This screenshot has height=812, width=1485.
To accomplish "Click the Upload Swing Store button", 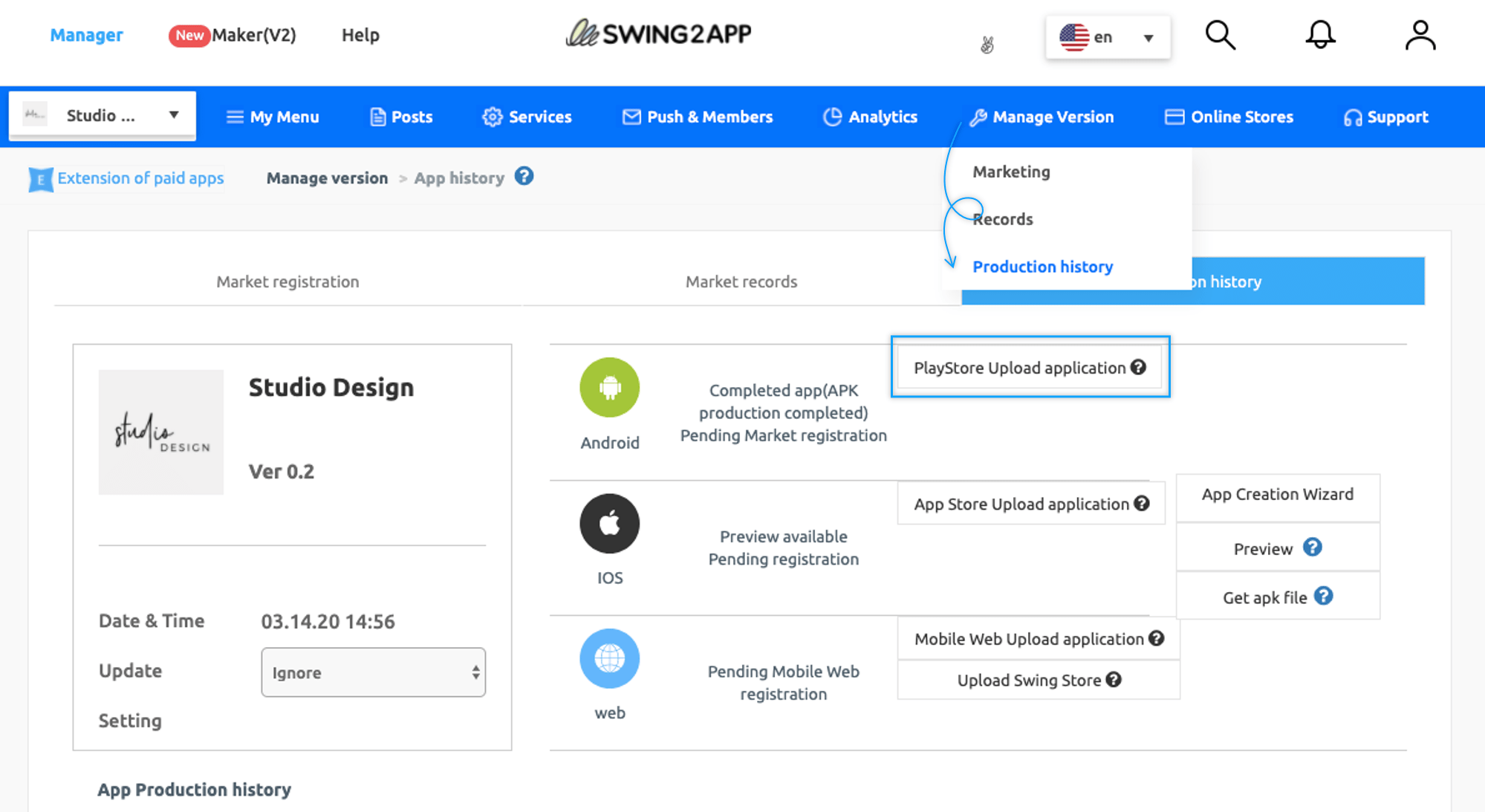I will click(1039, 679).
